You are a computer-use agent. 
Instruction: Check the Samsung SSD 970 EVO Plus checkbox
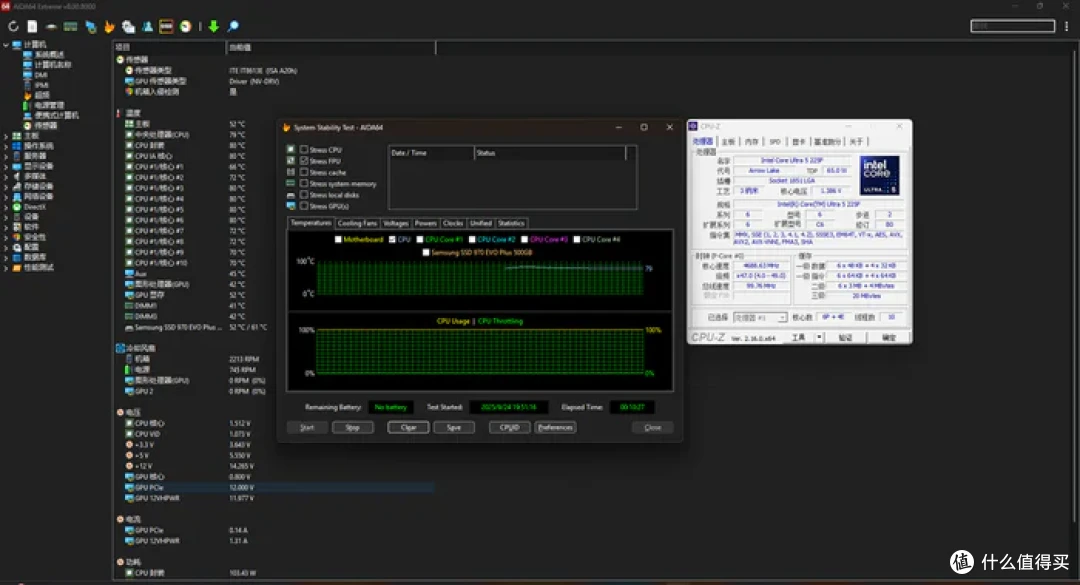point(426,253)
